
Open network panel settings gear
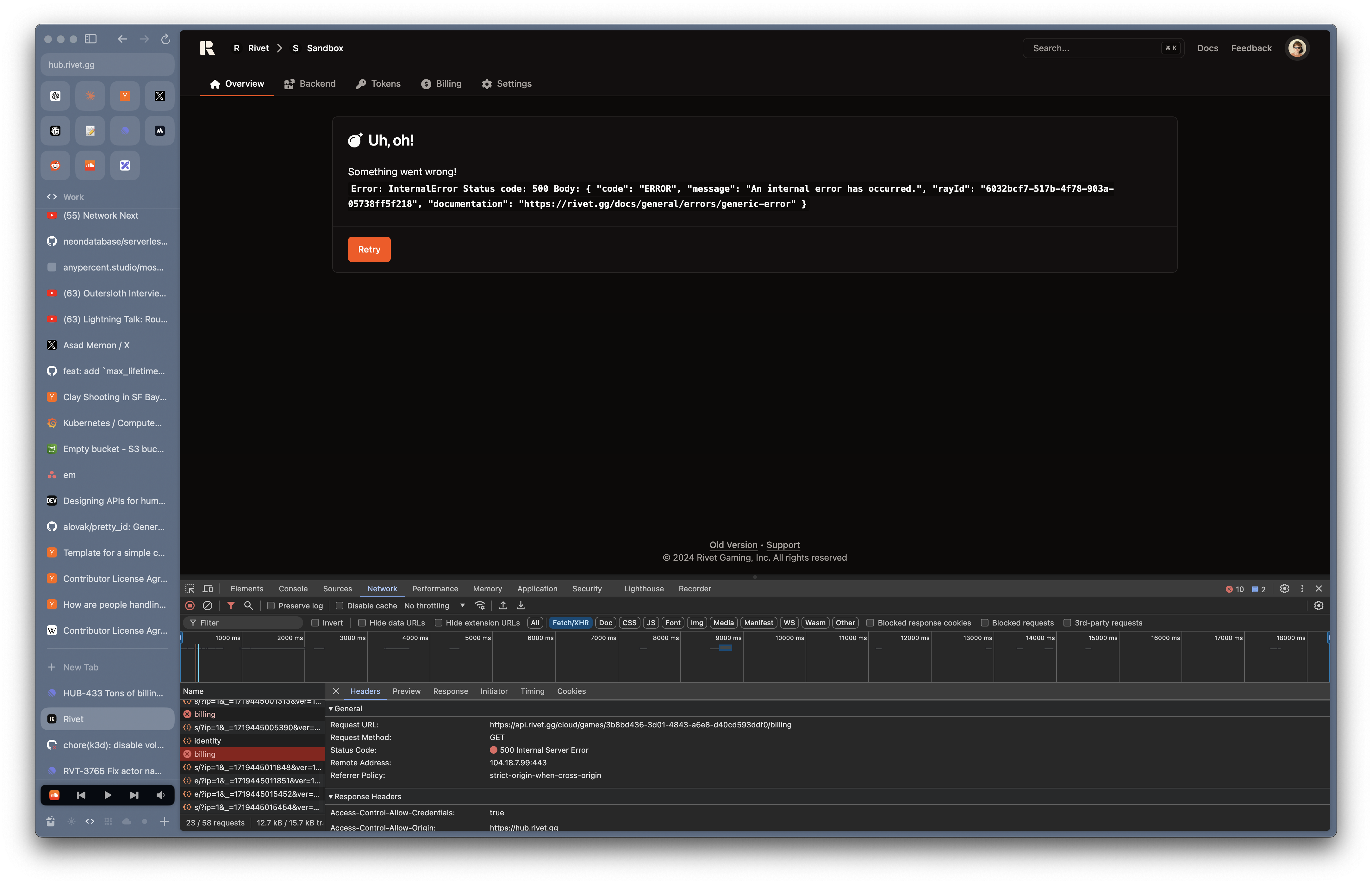click(x=1319, y=606)
